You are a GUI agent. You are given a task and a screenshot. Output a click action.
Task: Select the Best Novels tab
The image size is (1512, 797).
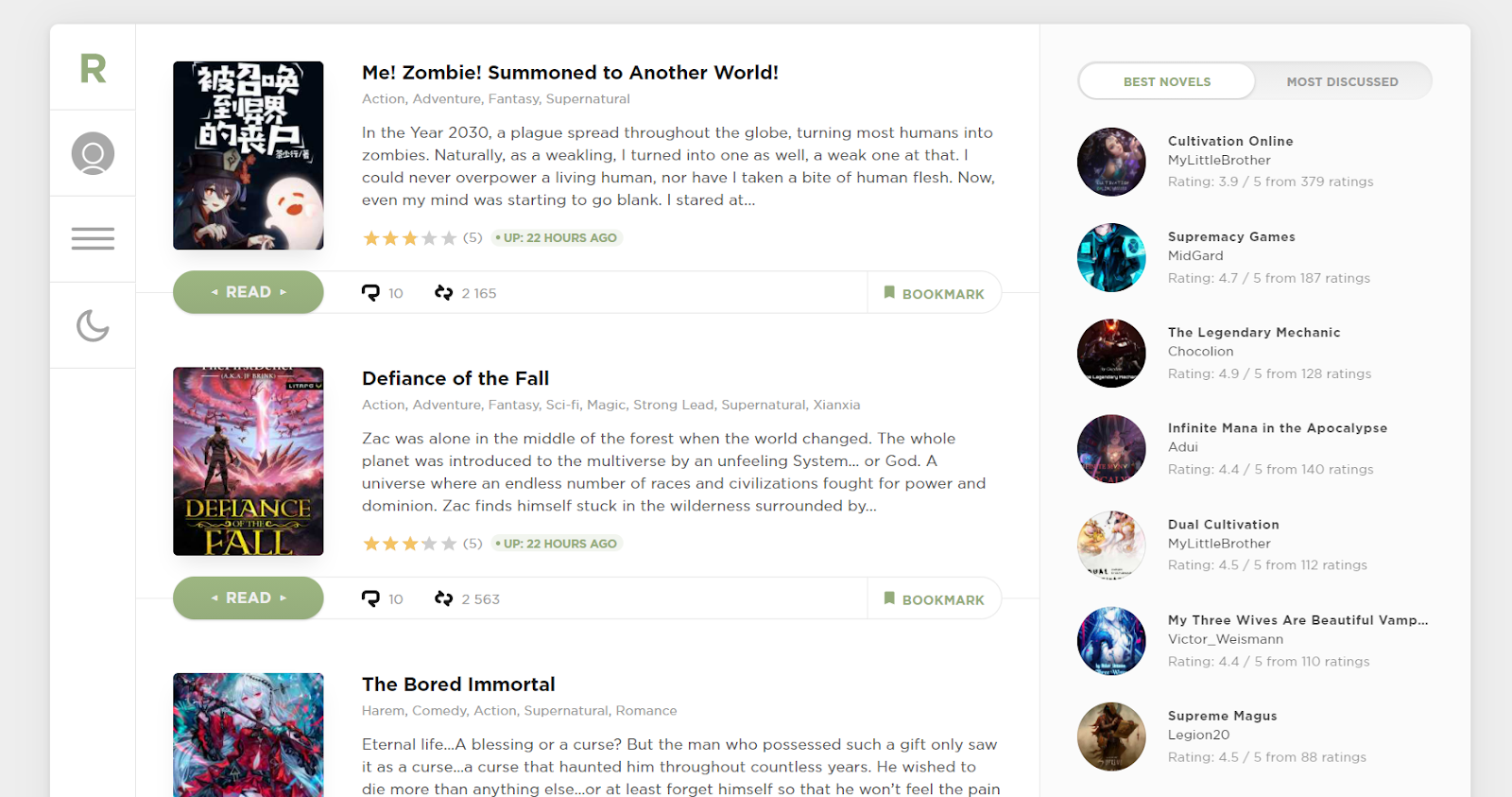tap(1167, 81)
